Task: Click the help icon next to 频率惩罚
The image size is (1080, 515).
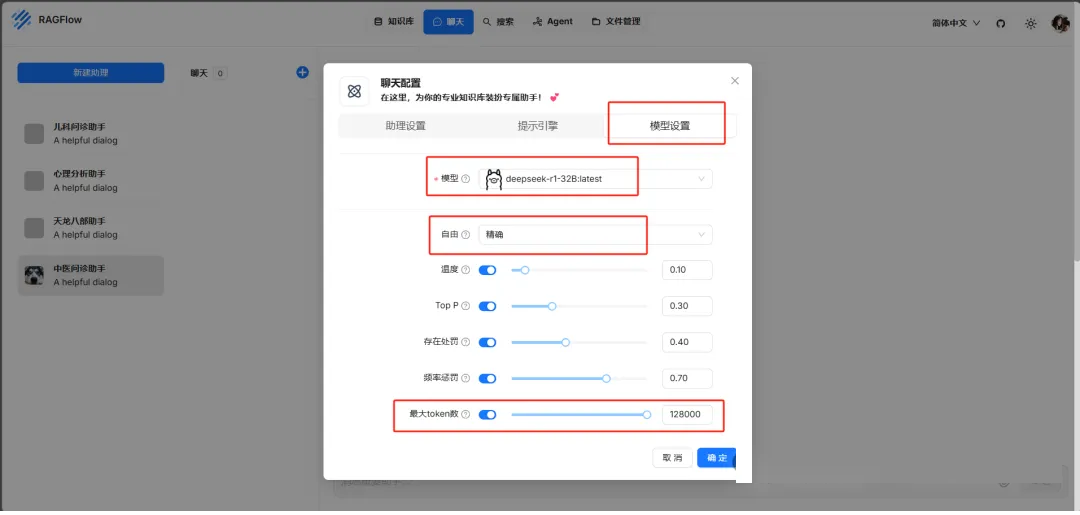Action: pyautogui.click(x=466, y=378)
